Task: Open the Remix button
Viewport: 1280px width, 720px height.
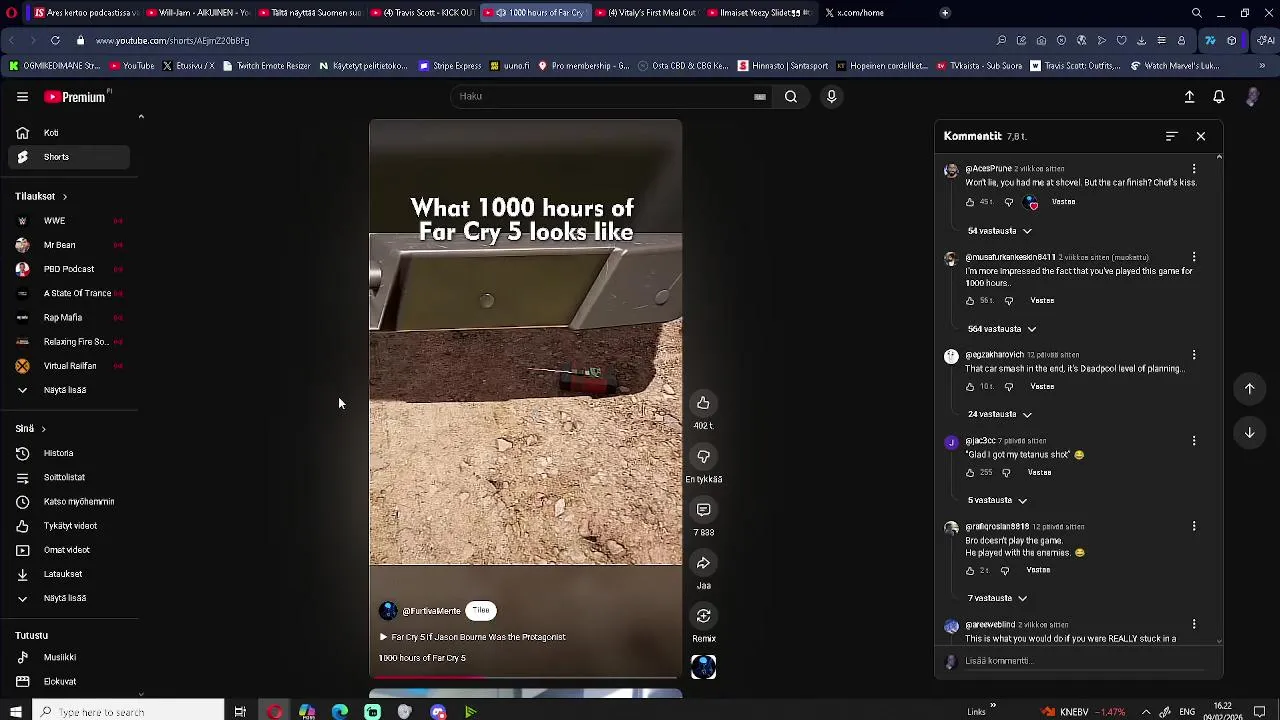Action: tap(703, 616)
